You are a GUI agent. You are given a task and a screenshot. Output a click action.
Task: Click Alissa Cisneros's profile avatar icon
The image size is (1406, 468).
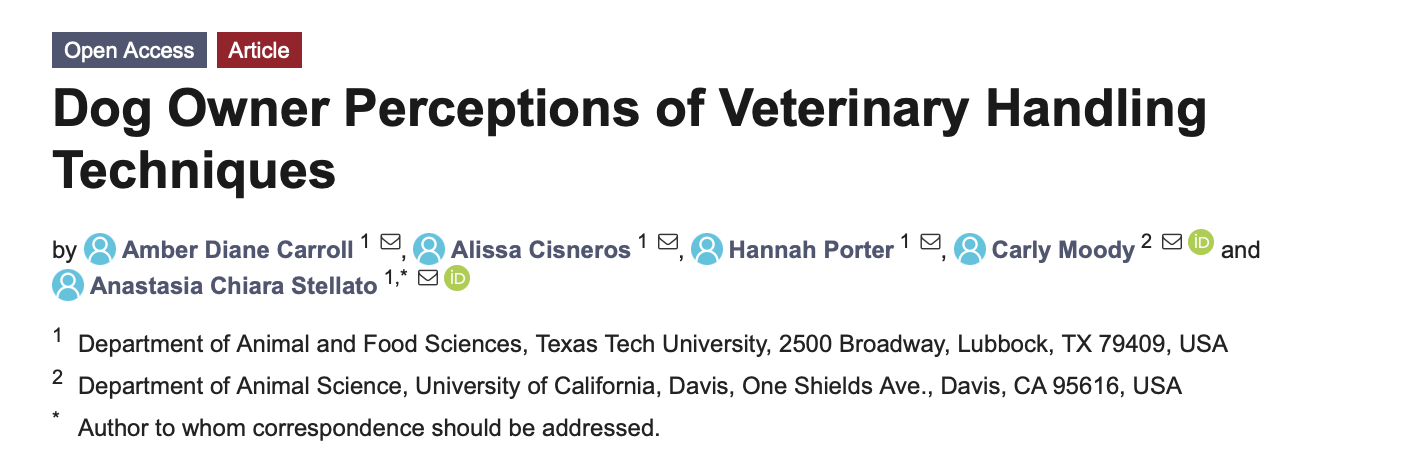429,249
